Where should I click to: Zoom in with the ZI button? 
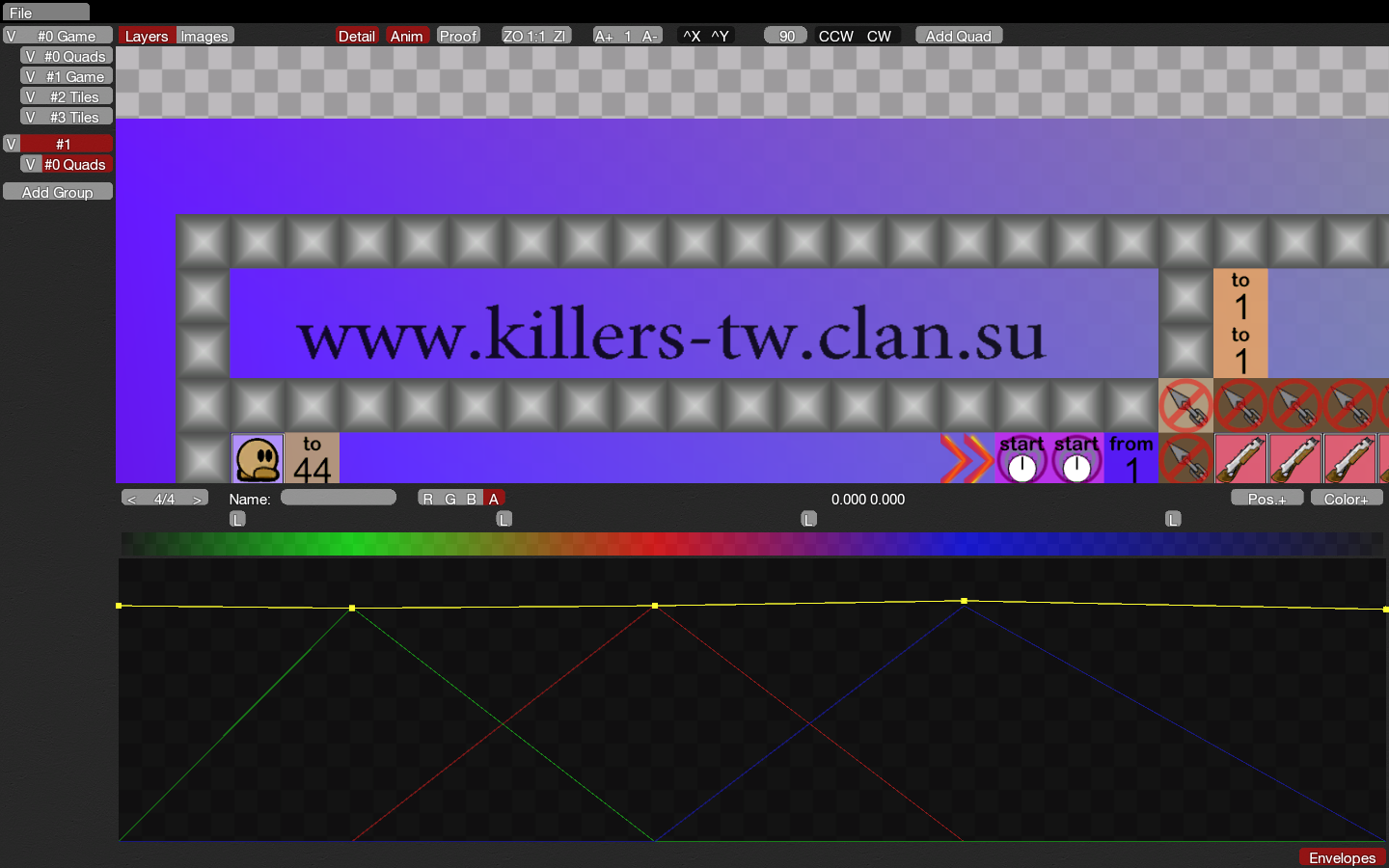point(559,36)
